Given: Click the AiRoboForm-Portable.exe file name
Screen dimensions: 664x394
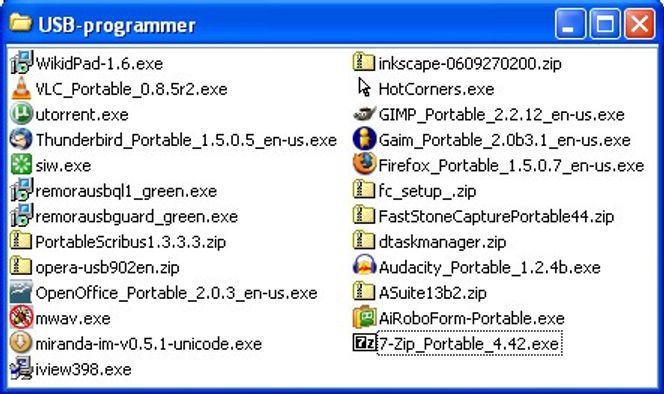Looking at the screenshot, I should tap(471, 318).
